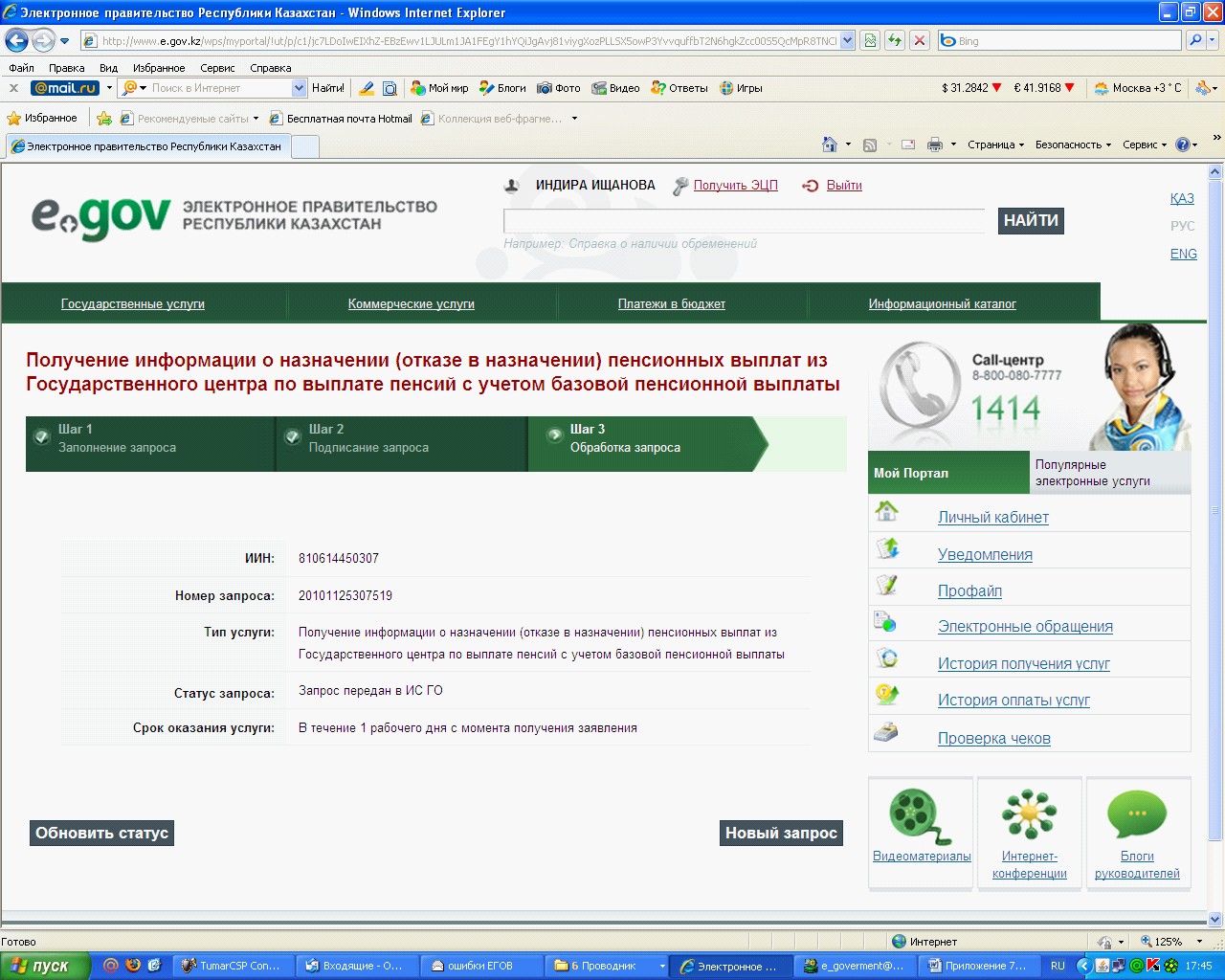Click the refresh icon in address bar

point(895,40)
